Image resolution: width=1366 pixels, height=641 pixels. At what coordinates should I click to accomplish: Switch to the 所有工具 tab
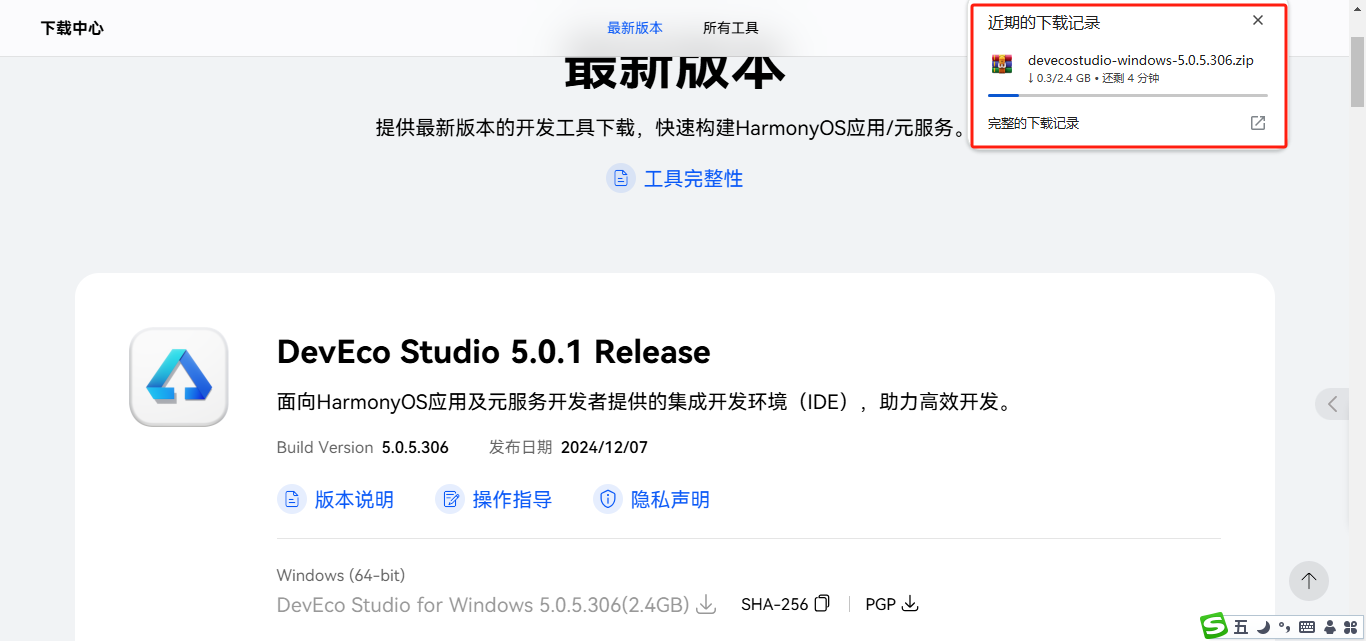731,28
